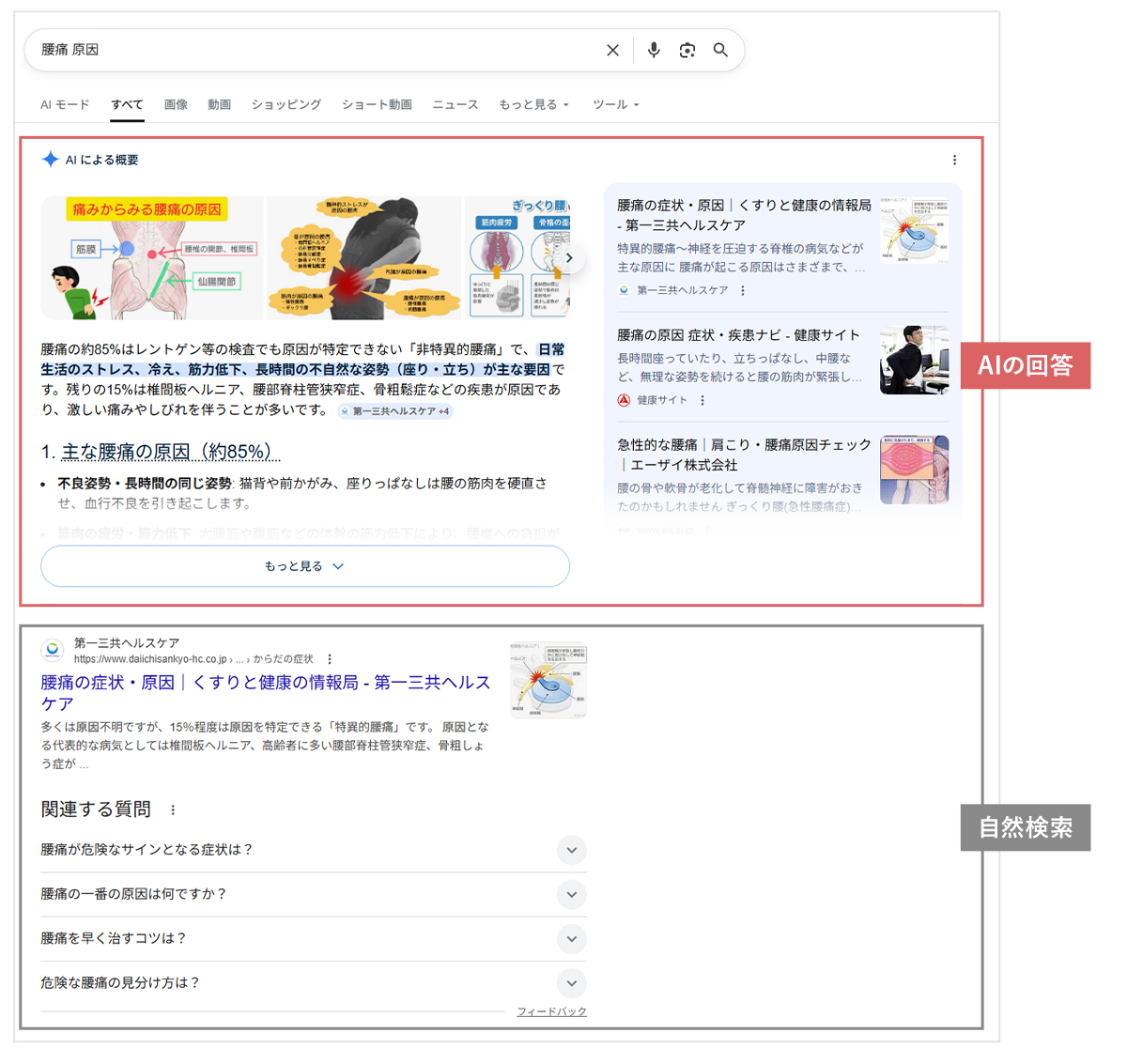Expand question 腰痛を早く治すコツは？
1127x1064 pixels.
[x=571, y=939]
